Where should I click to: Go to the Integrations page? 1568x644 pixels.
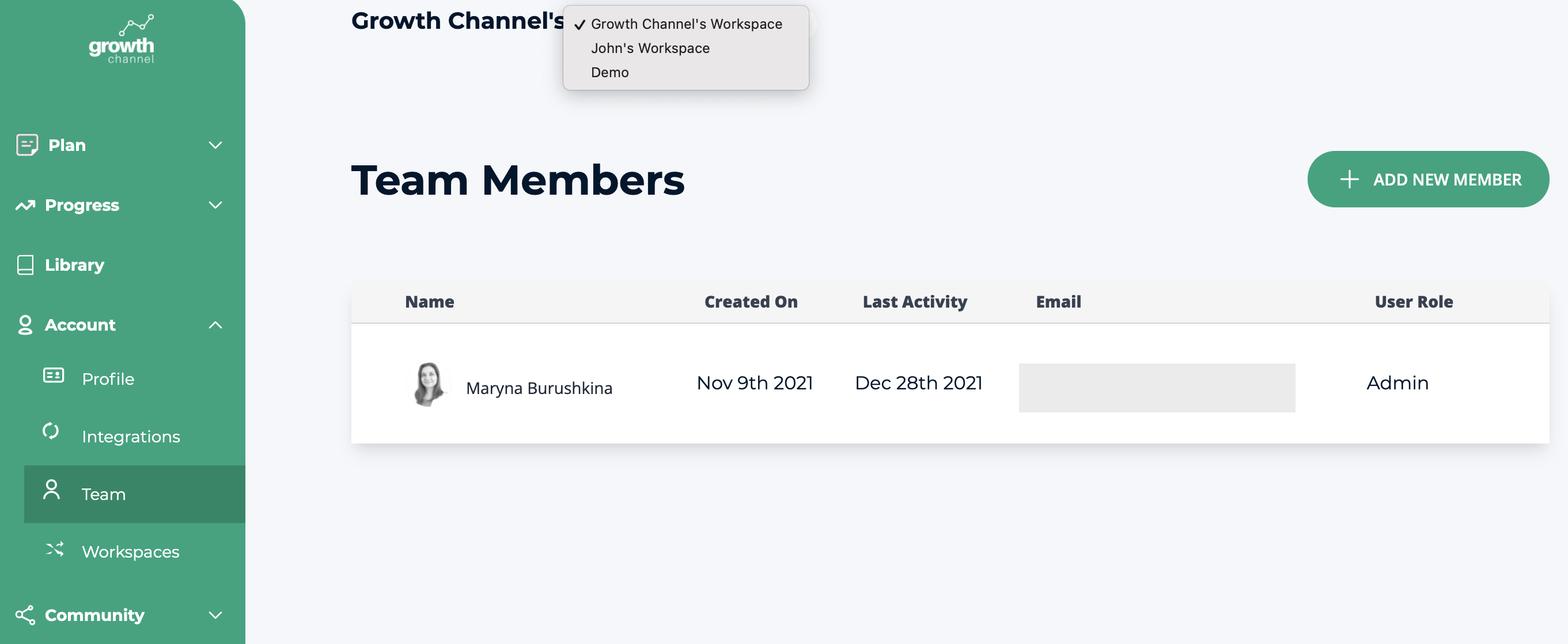click(131, 437)
